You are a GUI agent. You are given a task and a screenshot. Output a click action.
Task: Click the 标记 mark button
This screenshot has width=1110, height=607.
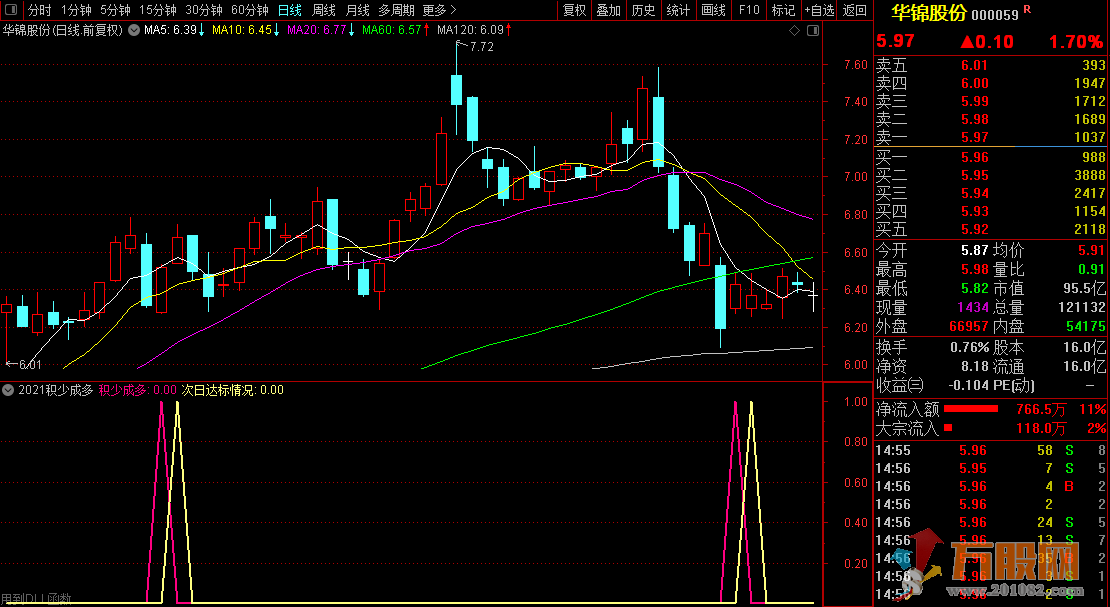(x=783, y=10)
